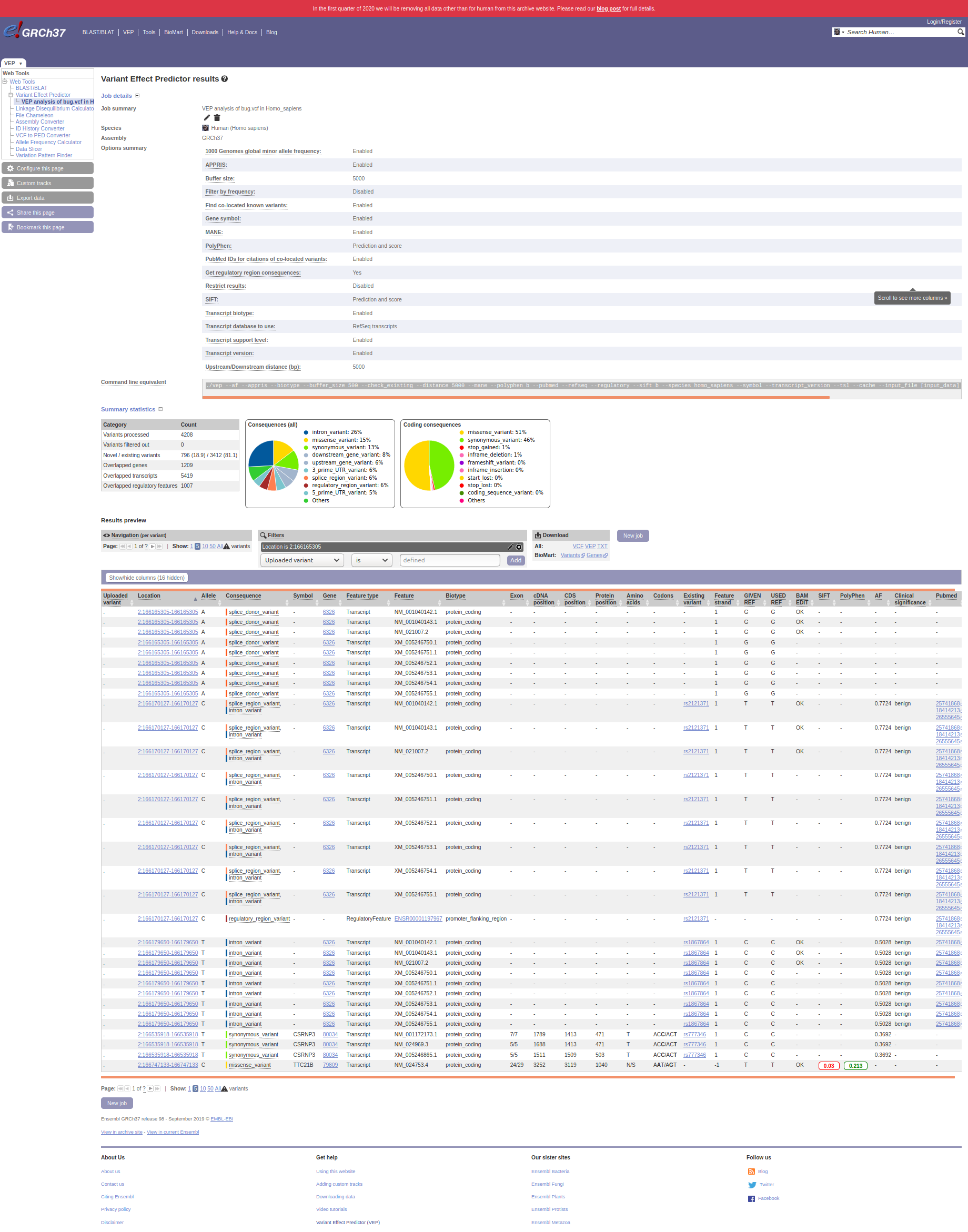Open the Ensembl GRCh37 logo home link
The height and width of the screenshot is (1232, 968).
click(x=35, y=31)
